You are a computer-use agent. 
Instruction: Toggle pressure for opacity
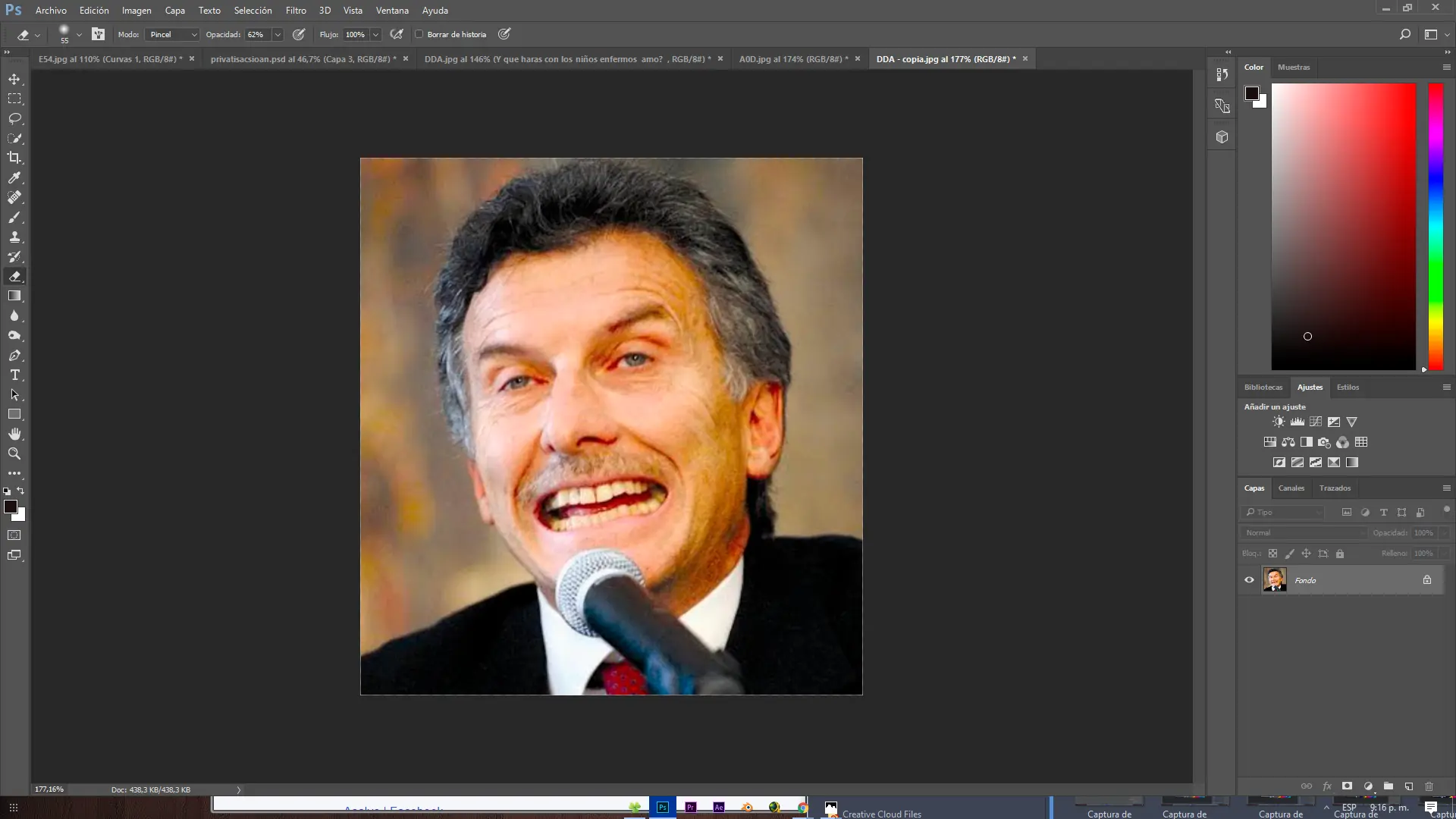(299, 34)
